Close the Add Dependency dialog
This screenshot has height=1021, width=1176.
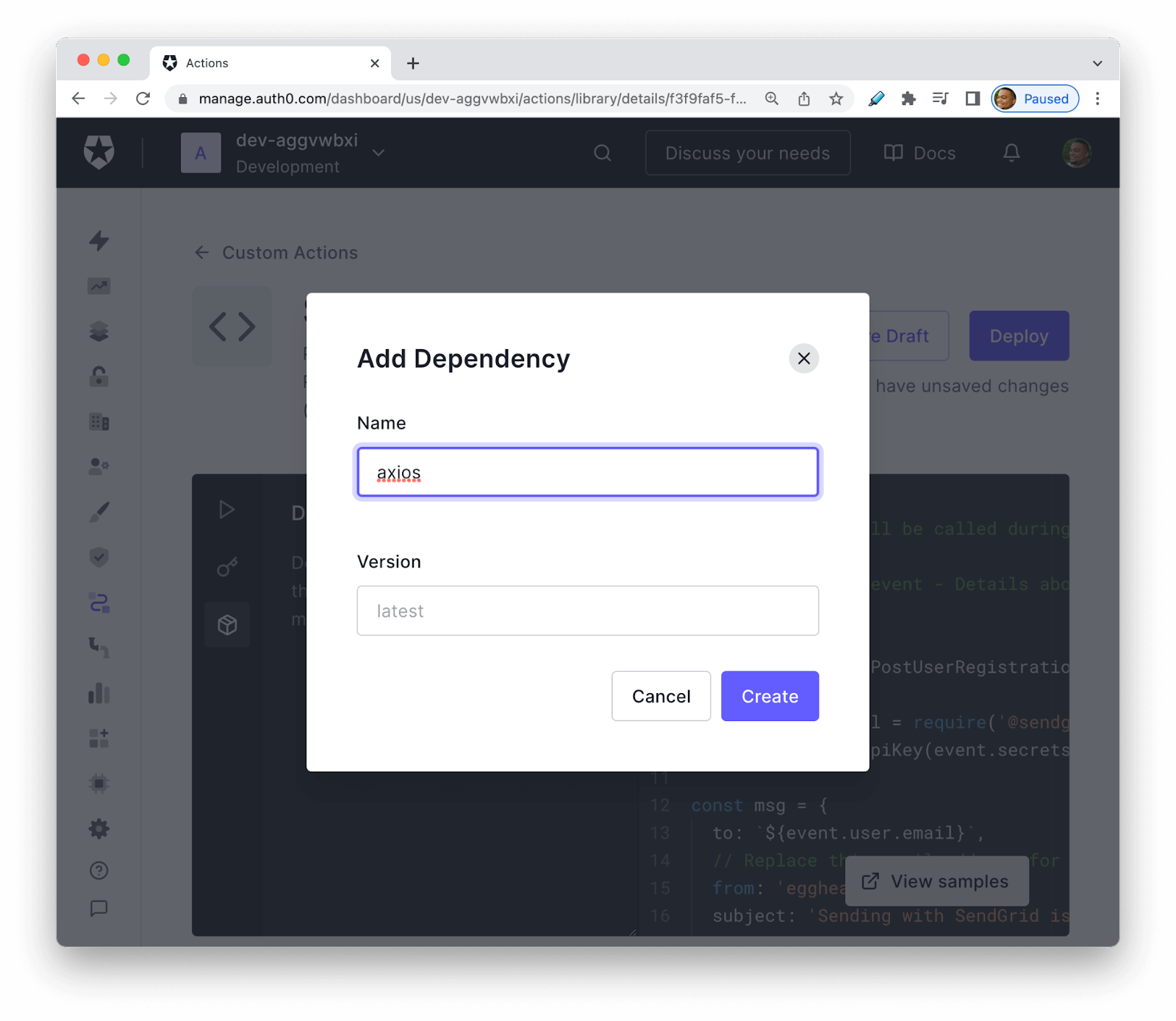(x=803, y=358)
